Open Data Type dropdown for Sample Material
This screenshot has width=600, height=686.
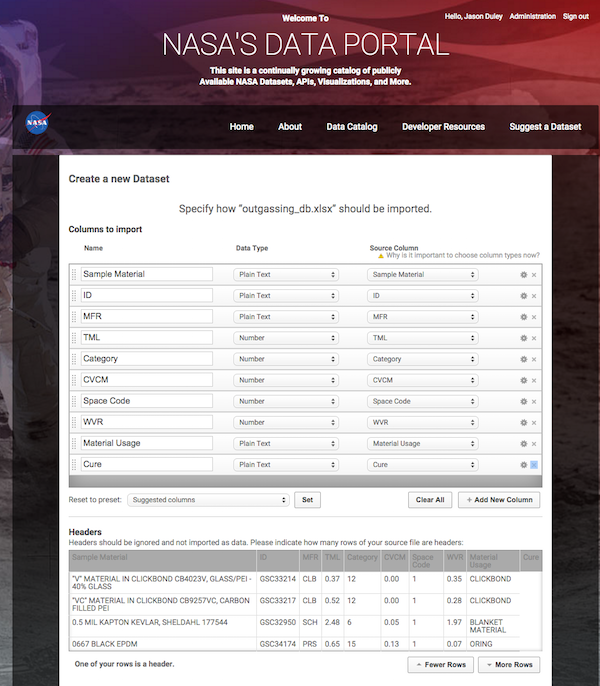286,275
